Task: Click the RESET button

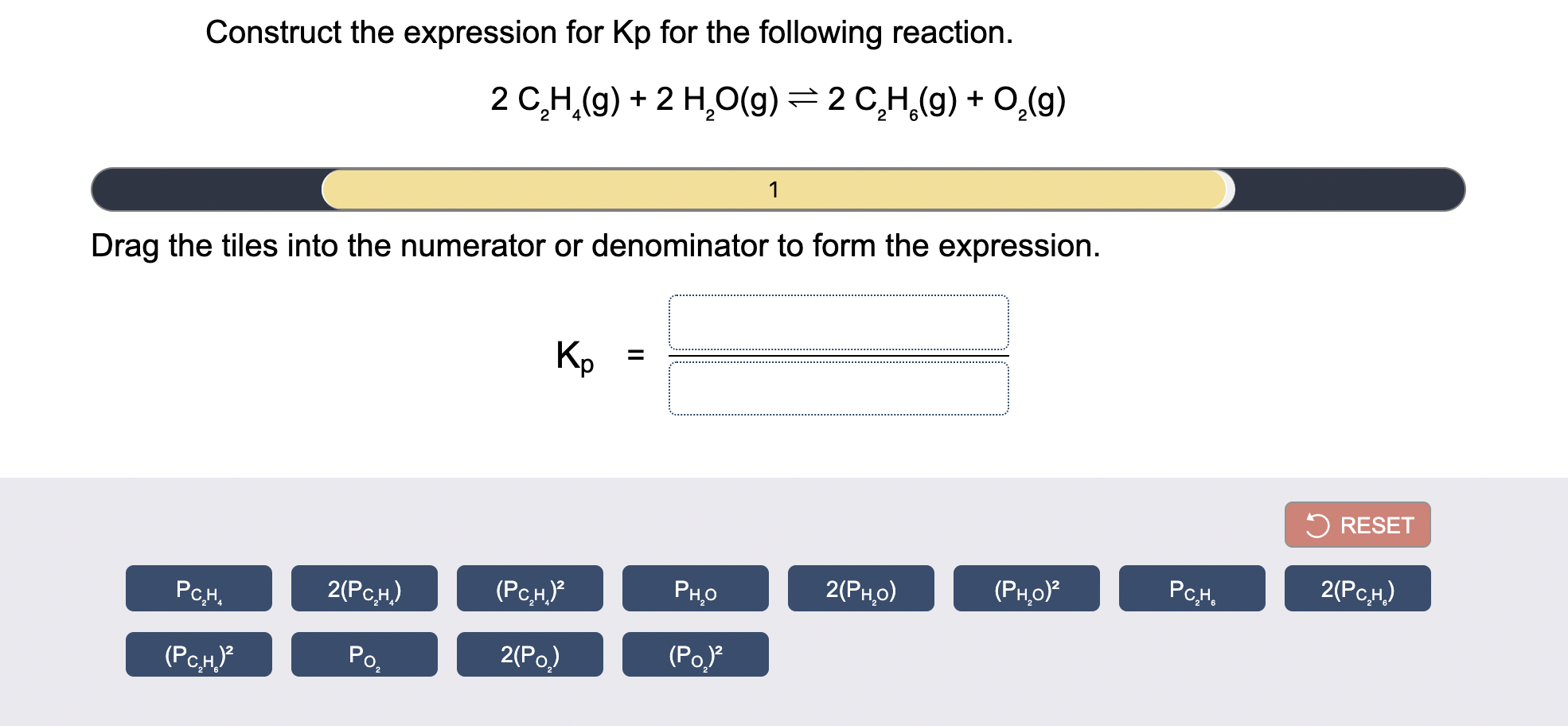Action: (1356, 524)
